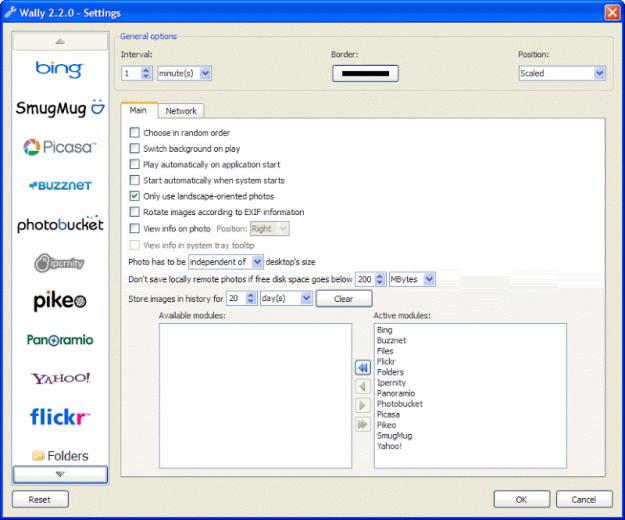Close the Wally Settings window

[x=612, y=12]
